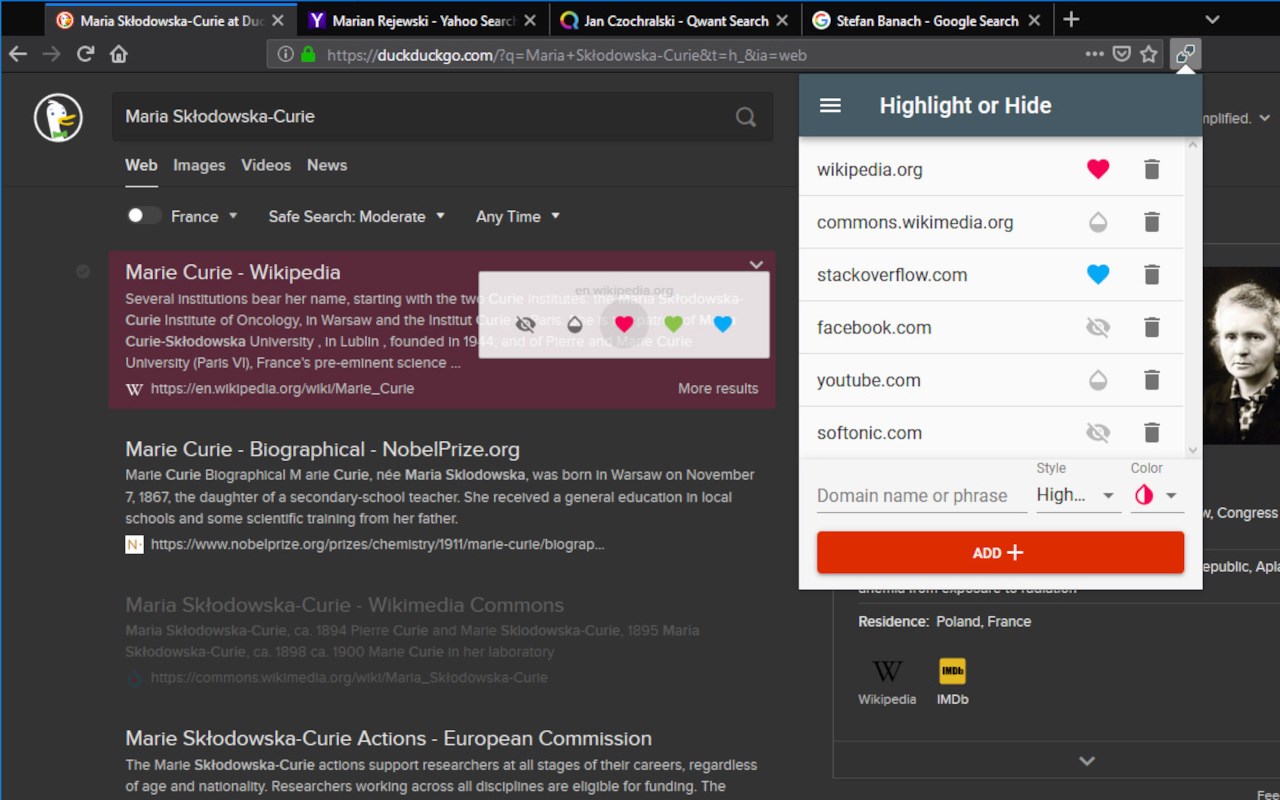Open Marie Curie - Wikipedia result
The width and height of the screenshot is (1280, 800).
point(233,272)
